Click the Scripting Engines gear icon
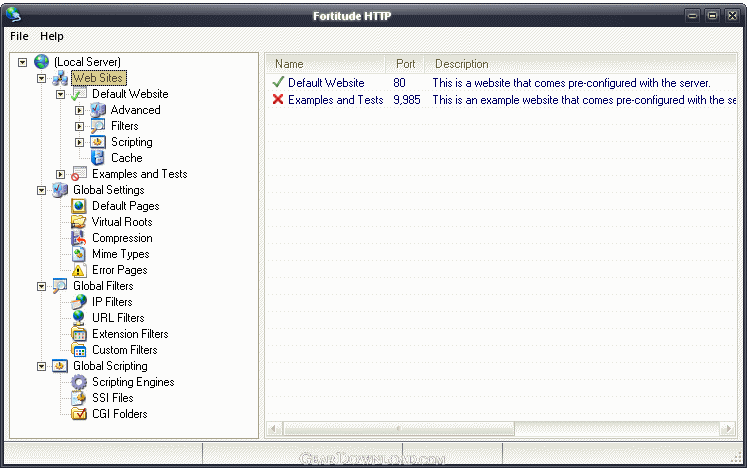This screenshot has height=468, width=747. coord(79,382)
